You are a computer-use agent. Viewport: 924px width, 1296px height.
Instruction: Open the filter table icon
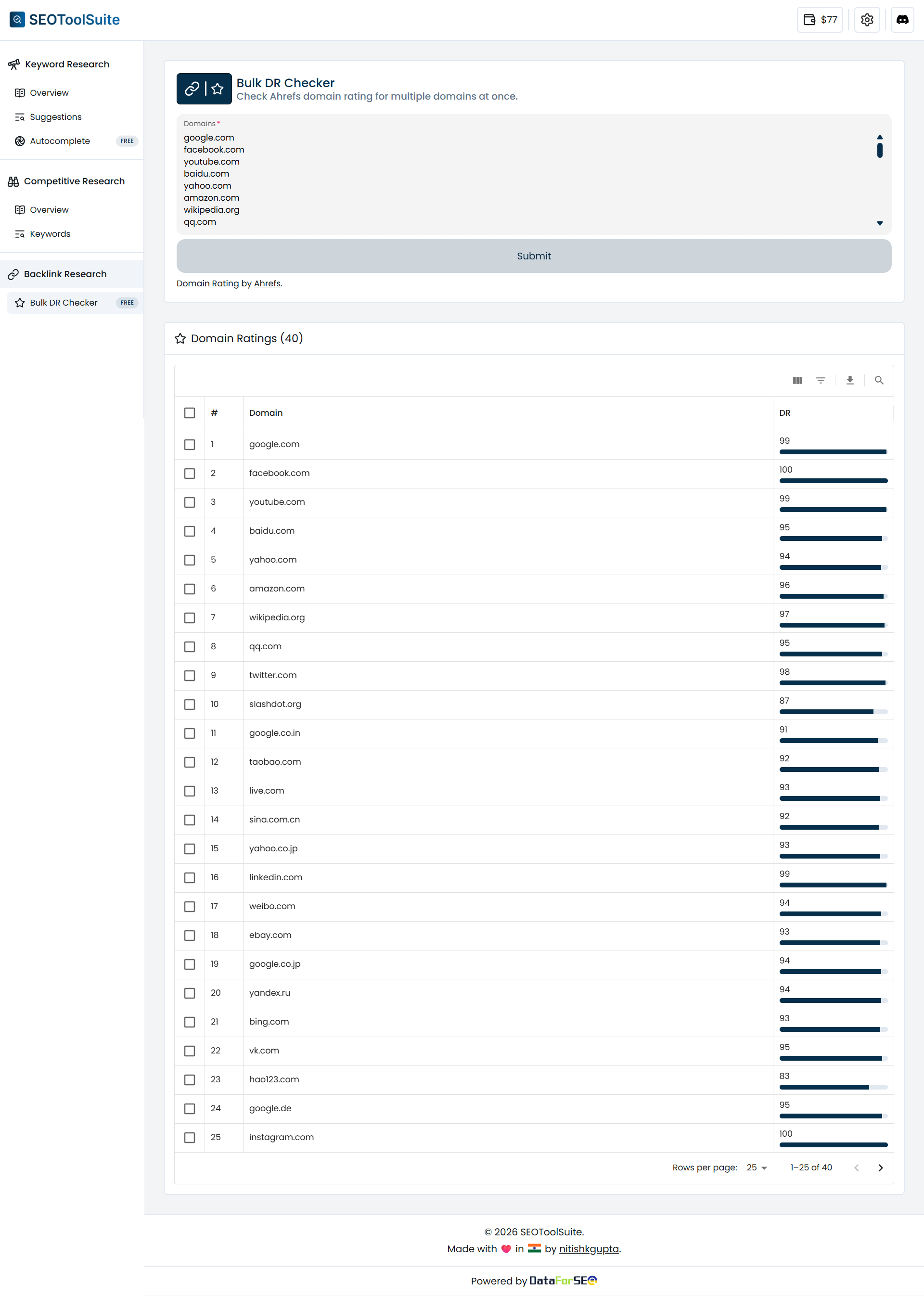(821, 381)
